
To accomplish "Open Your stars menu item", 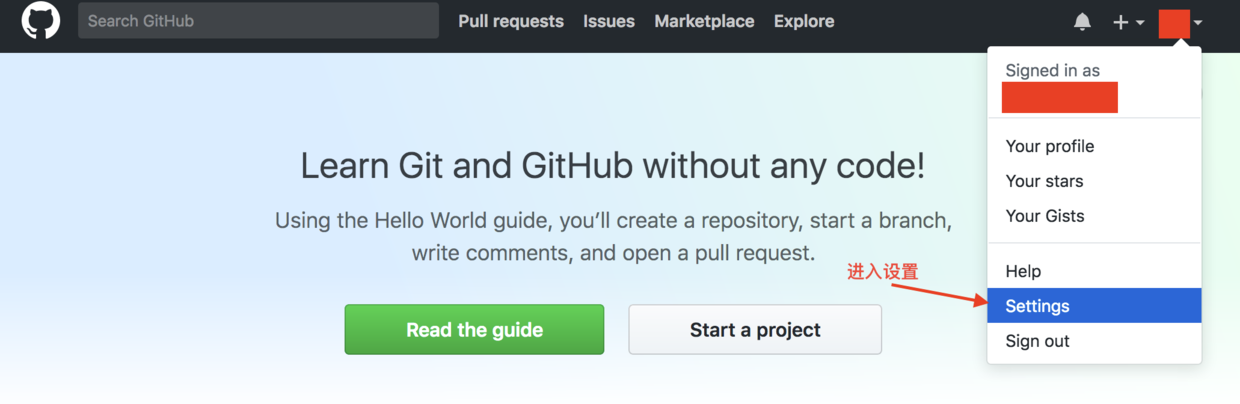I will click(1094, 181).
